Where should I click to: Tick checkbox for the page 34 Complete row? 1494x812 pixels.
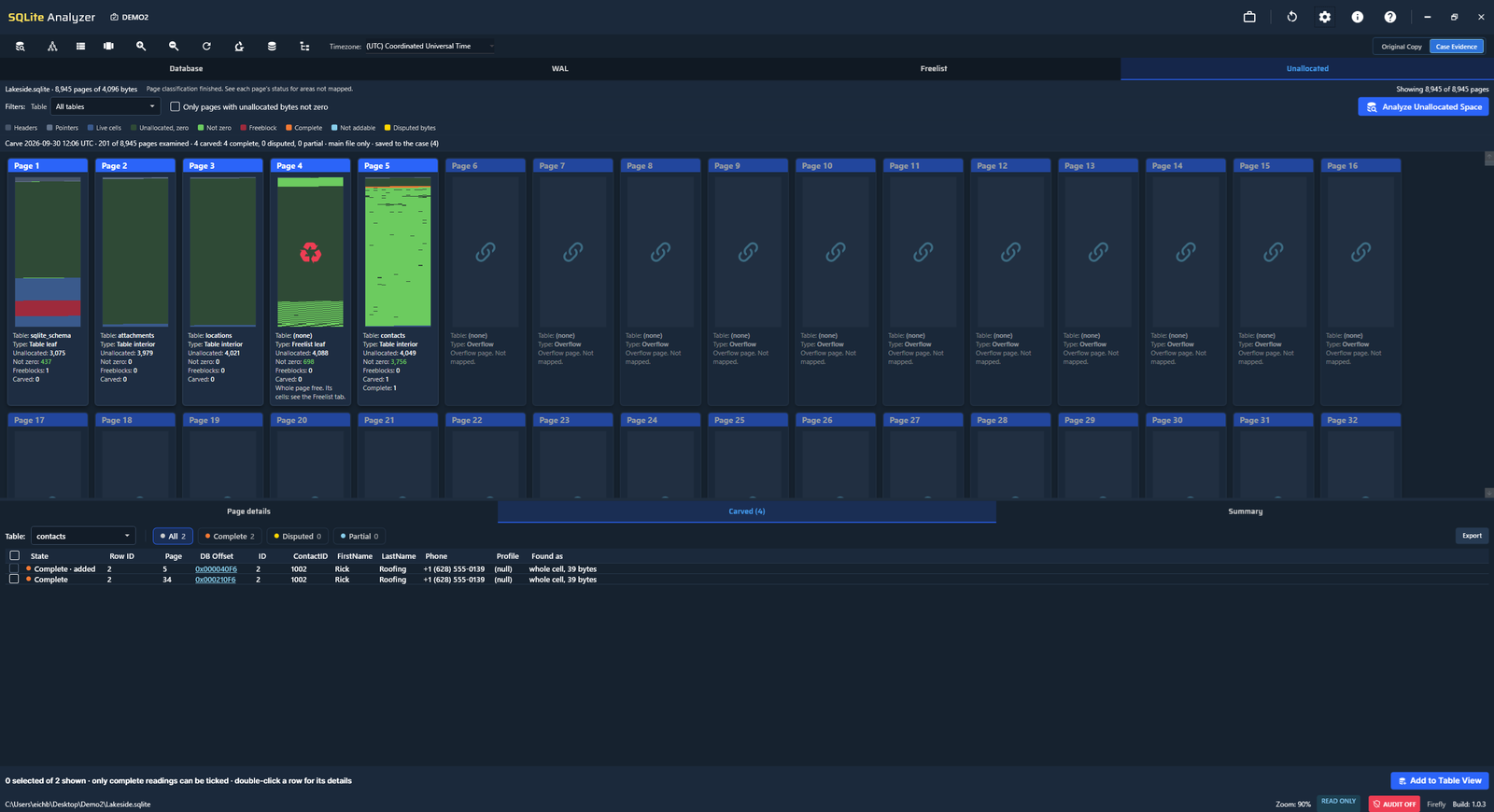point(14,579)
